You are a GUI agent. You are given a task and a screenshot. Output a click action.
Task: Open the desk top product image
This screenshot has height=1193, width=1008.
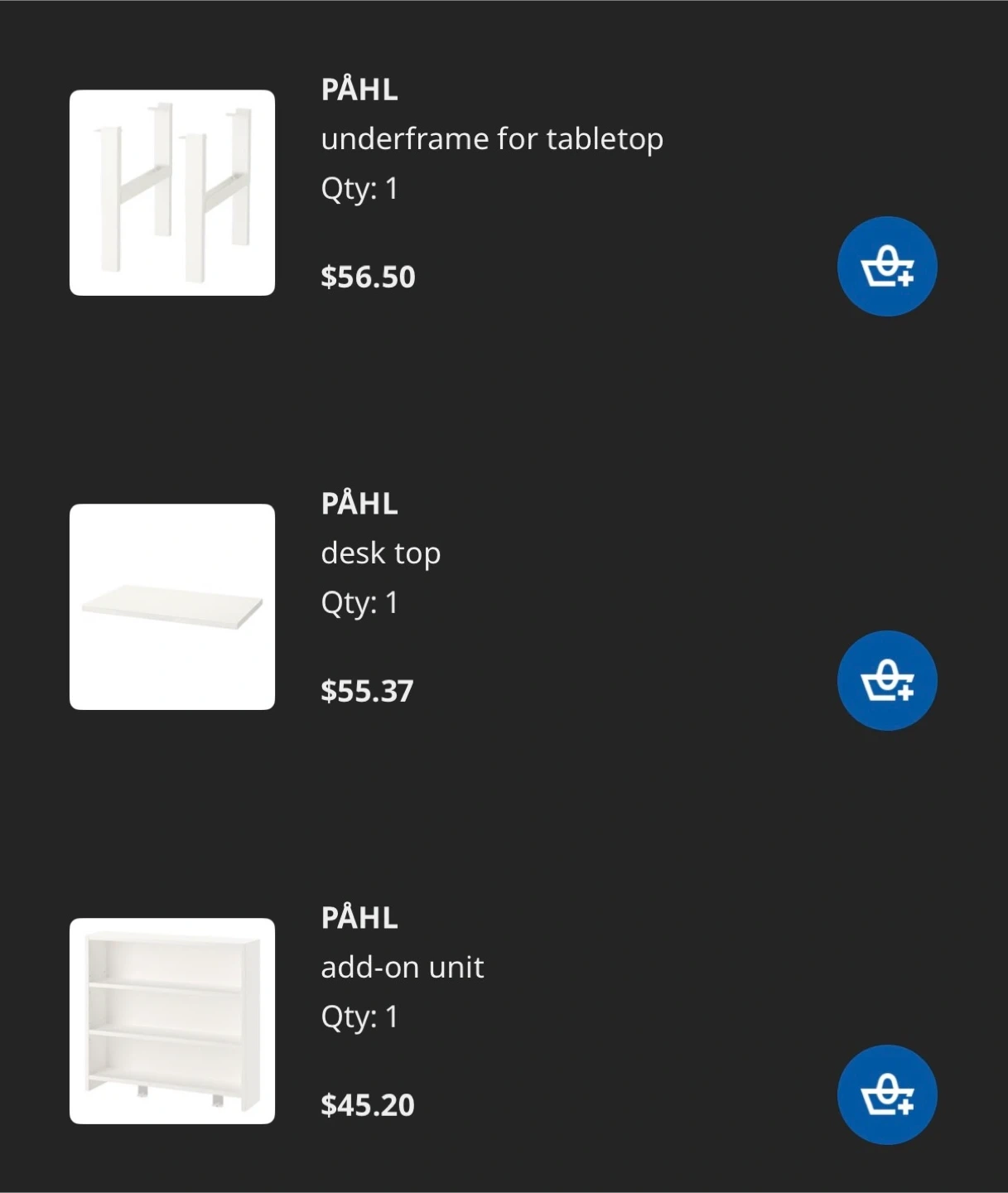pyautogui.click(x=172, y=606)
